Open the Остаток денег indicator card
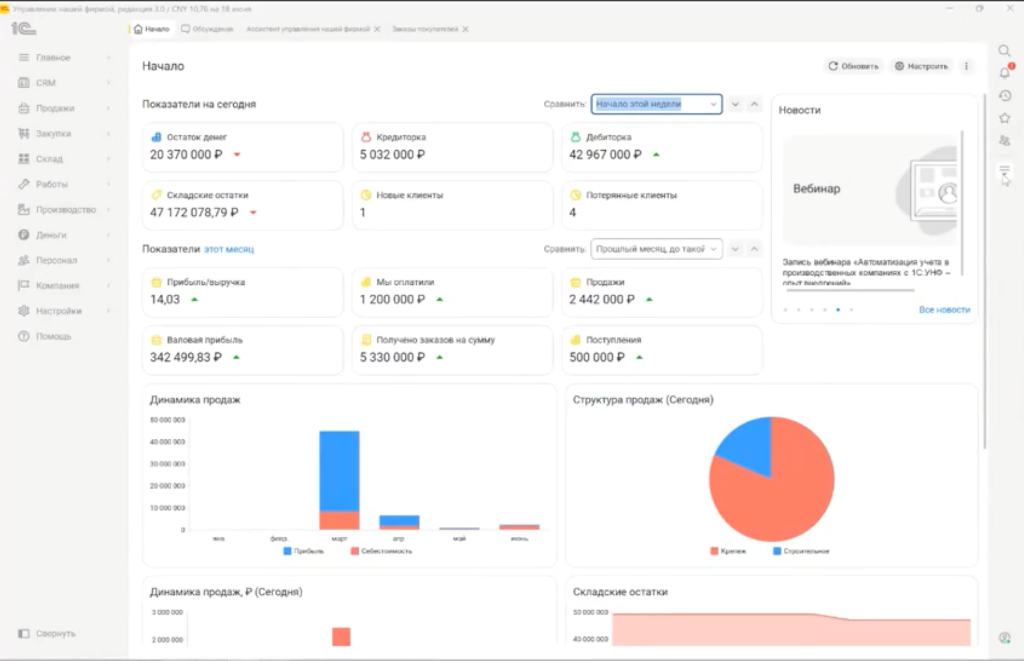Screen dimensions: 1024x661 point(242,147)
